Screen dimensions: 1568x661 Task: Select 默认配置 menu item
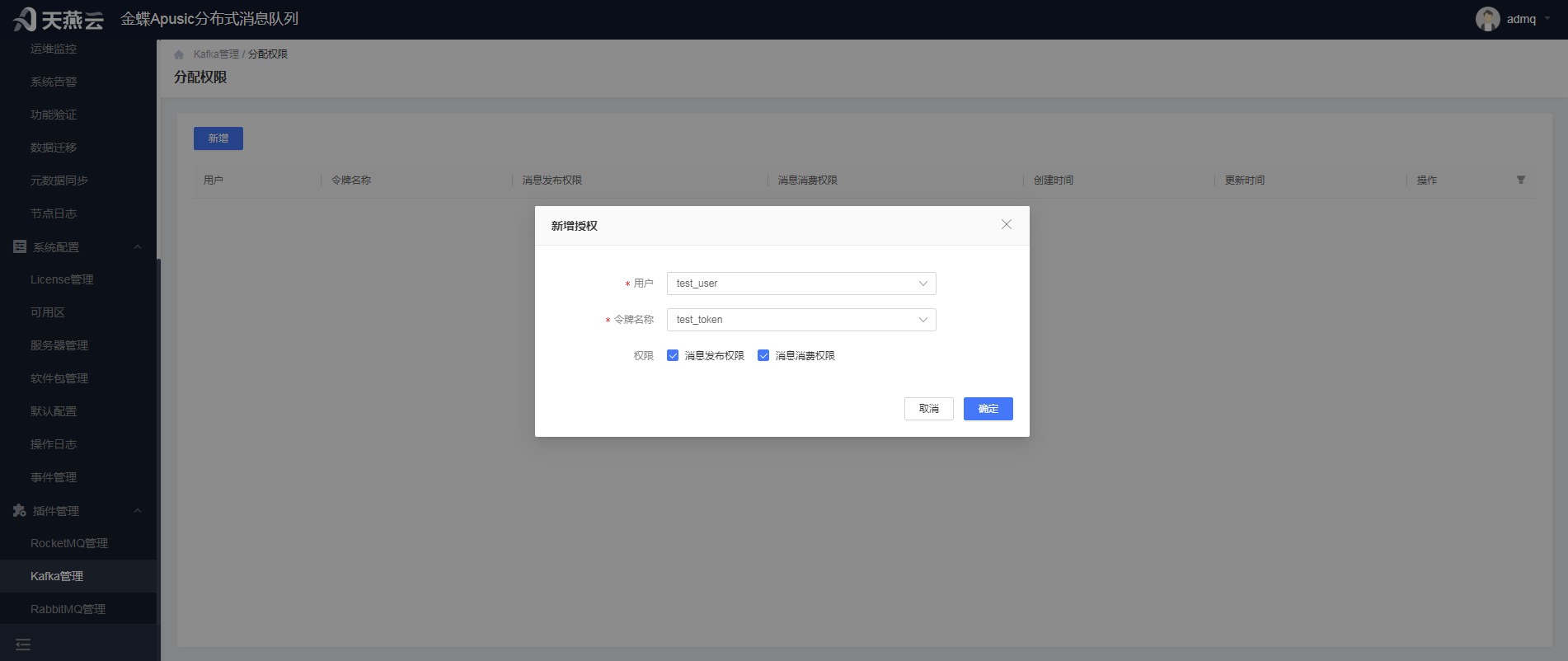click(x=54, y=411)
